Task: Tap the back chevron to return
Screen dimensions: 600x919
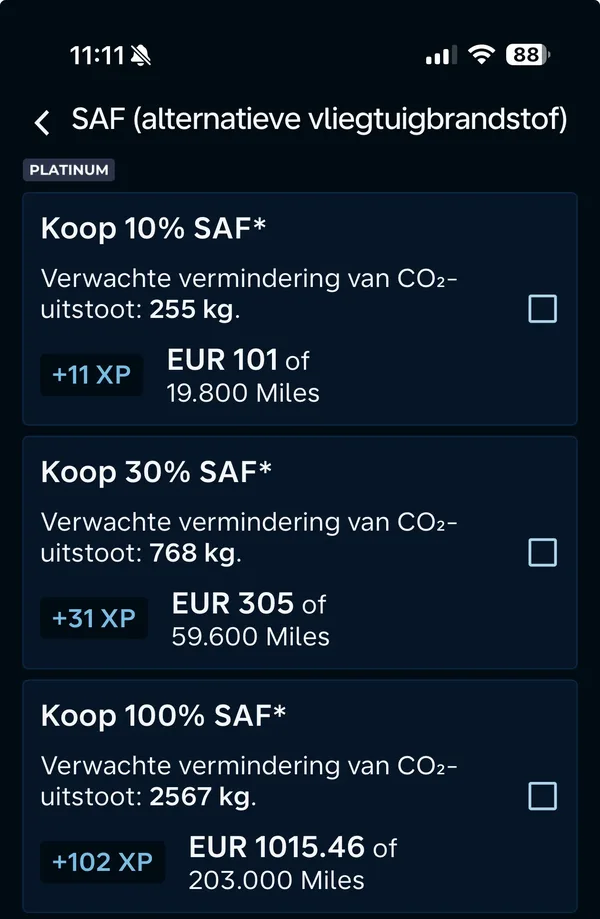Action: tap(41, 120)
